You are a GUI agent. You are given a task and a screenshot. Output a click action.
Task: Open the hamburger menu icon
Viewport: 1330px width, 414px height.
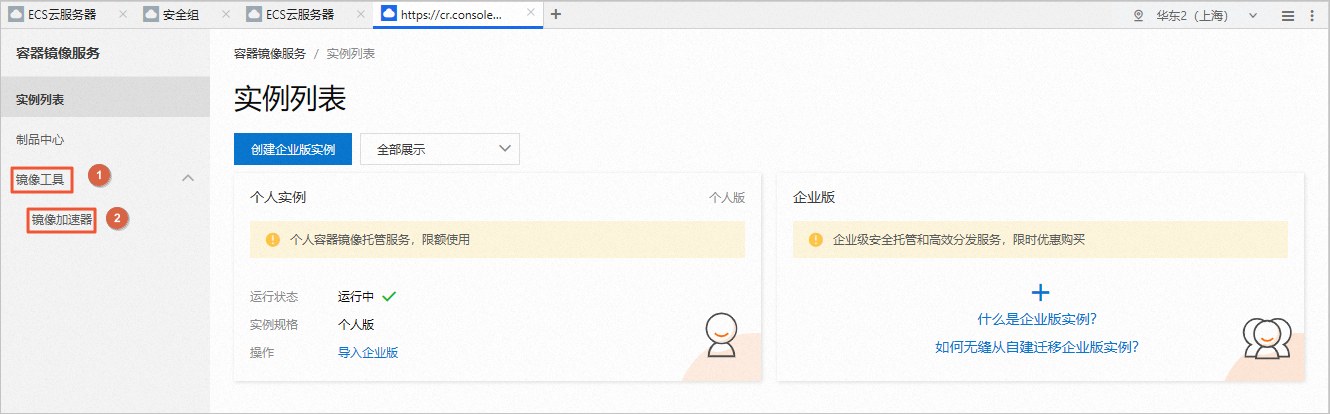coord(1288,15)
